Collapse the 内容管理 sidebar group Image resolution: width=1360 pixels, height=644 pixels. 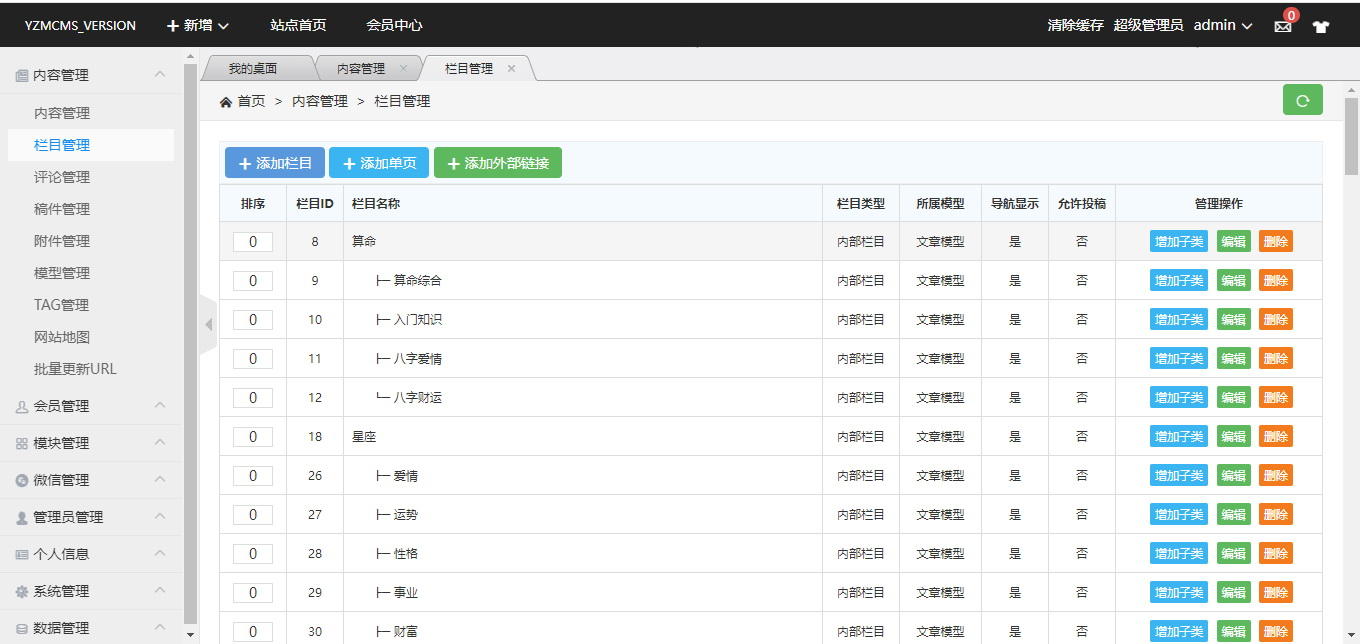point(159,74)
